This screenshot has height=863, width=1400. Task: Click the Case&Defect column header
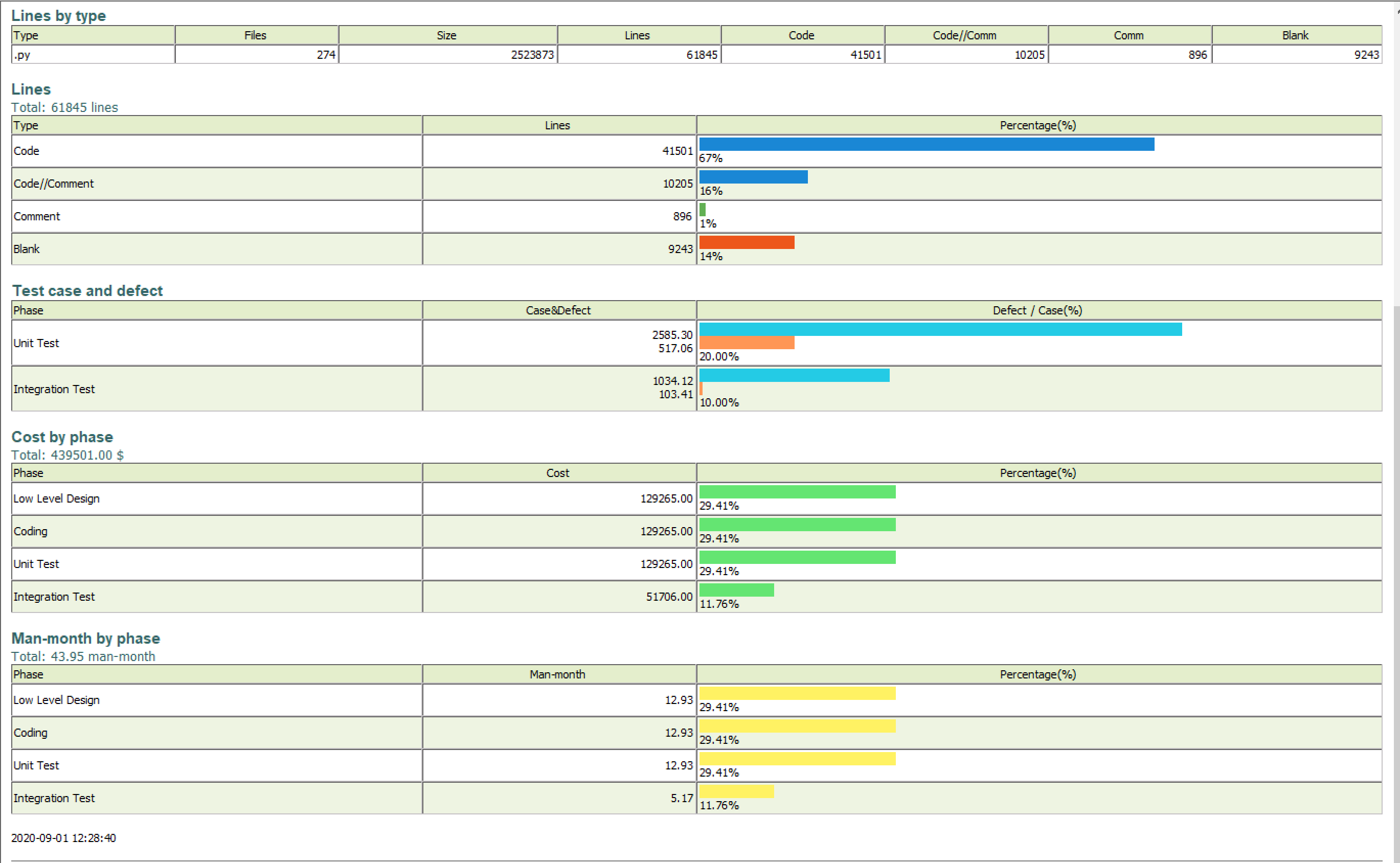pos(558,310)
